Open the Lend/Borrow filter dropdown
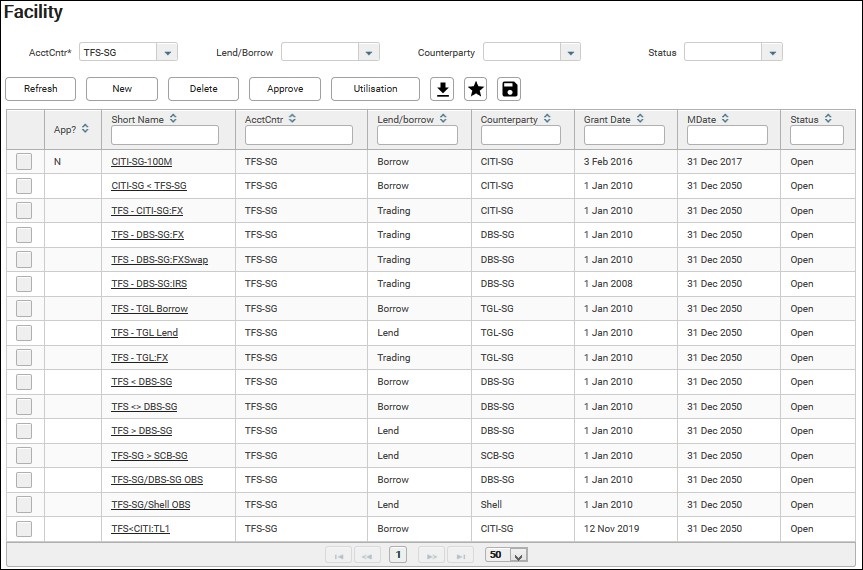The image size is (863, 570). (369, 52)
